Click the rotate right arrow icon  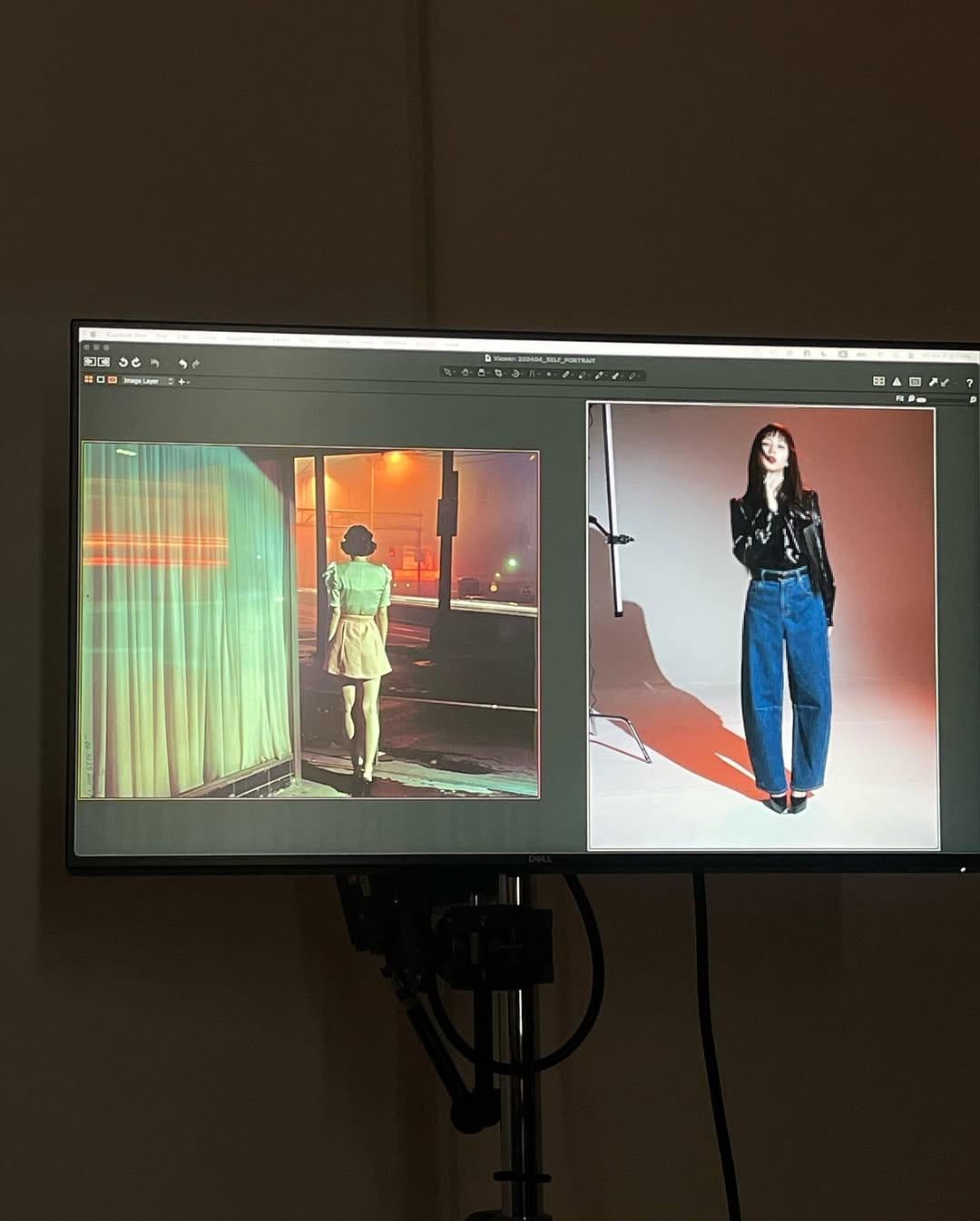[136, 362]
